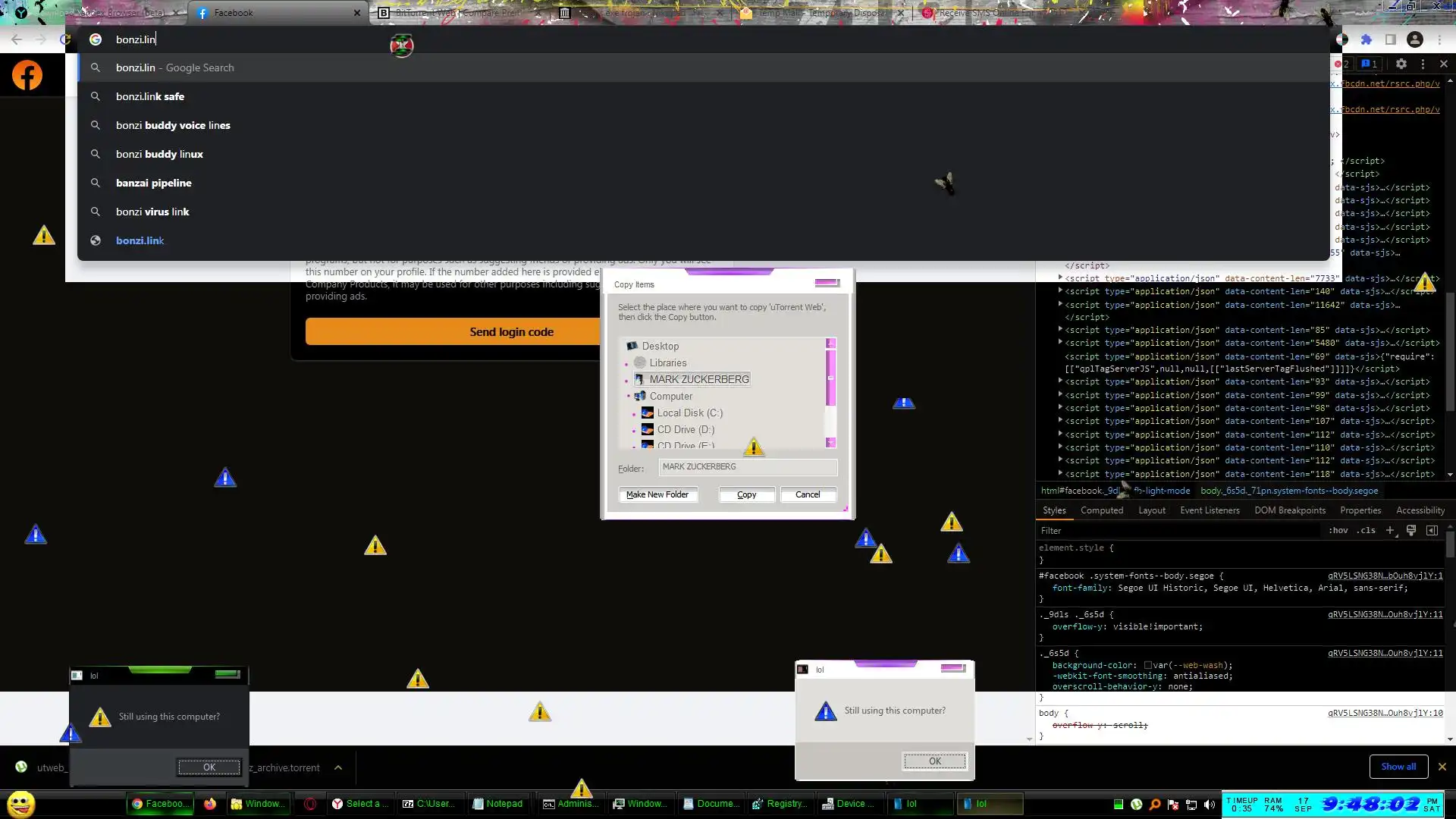Open the Event Listeners tab
This screenshot has width=1456, height=819.
(x=1209, y=510)
